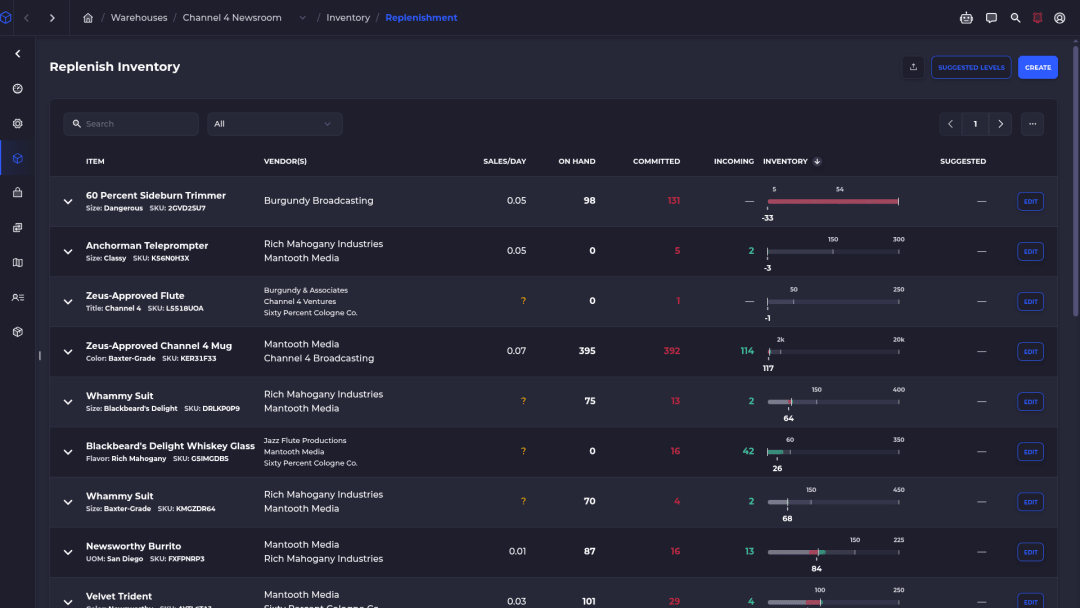The image size is (1080, 608).
Task: Sort by Inventory column arrow
Action: (x=818, y=162)
